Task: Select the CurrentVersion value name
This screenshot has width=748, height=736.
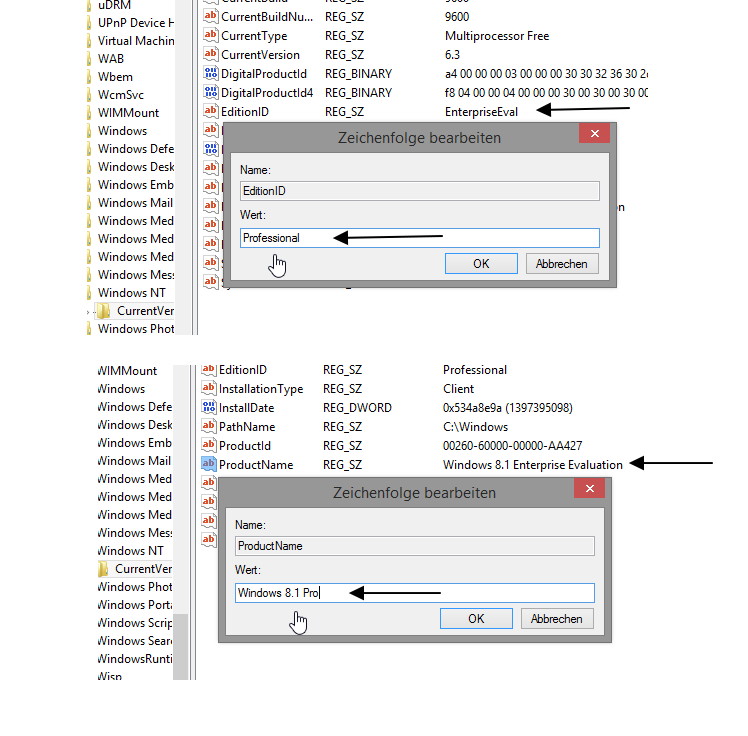Action: 260,55
